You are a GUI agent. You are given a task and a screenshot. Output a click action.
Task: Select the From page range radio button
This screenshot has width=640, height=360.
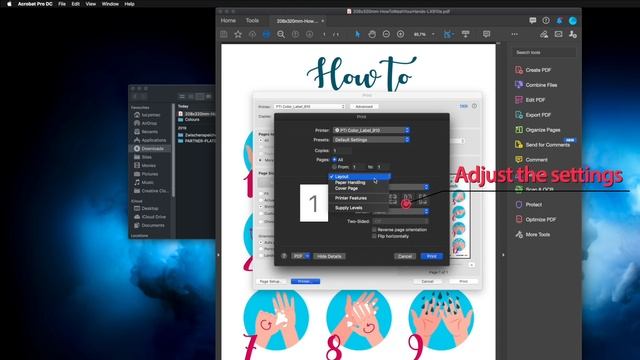(x=334, y=167)
